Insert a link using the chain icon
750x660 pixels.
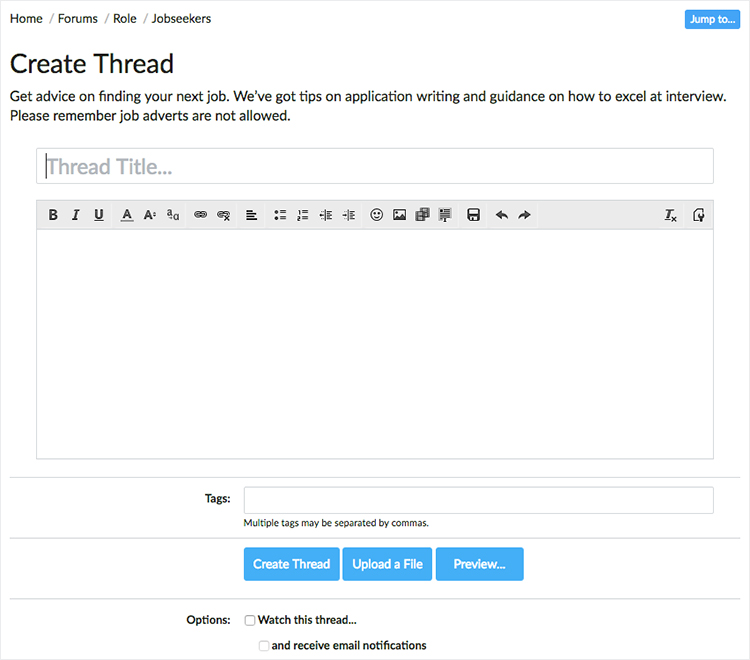[200, 215]
